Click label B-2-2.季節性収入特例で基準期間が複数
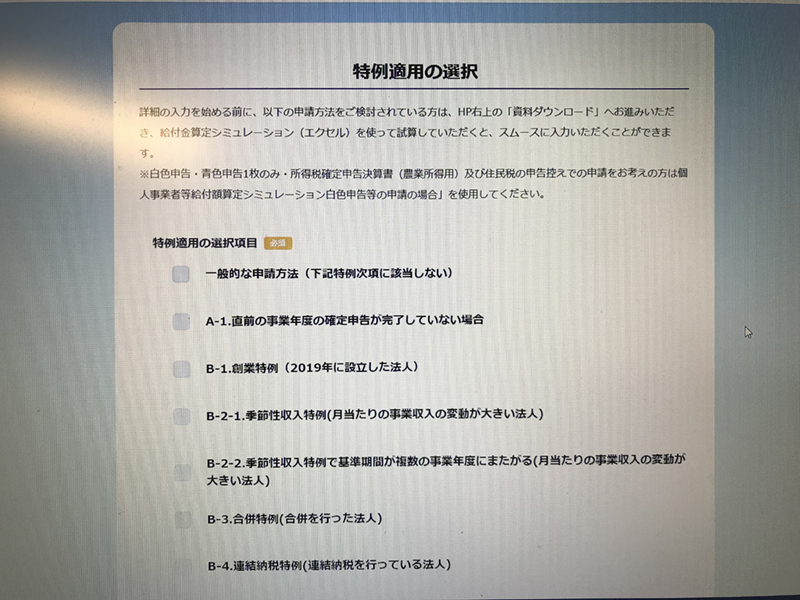 (446, 470)
